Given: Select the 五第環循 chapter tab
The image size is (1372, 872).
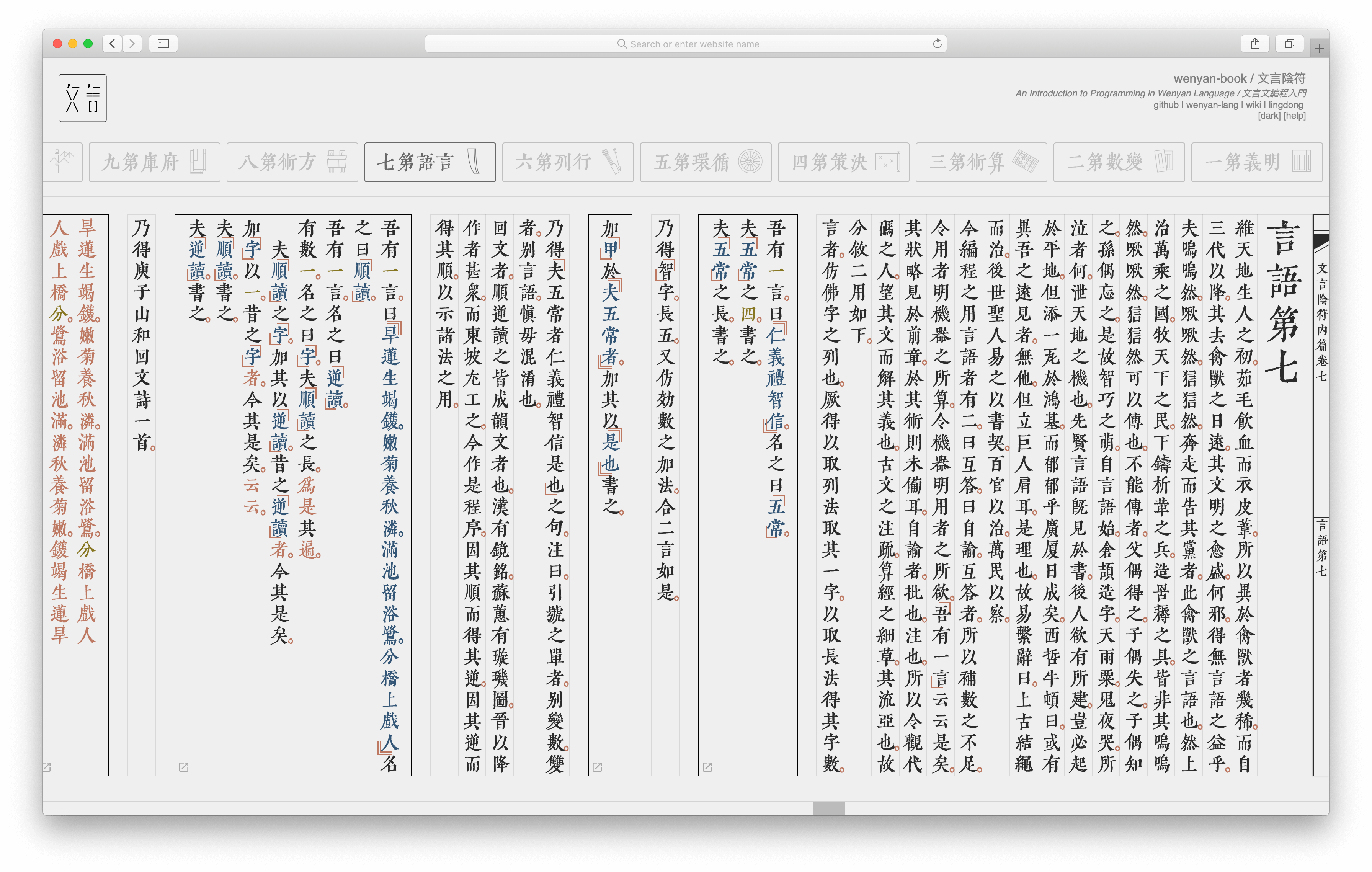Looking at the screenshot, I should point(706,162).
